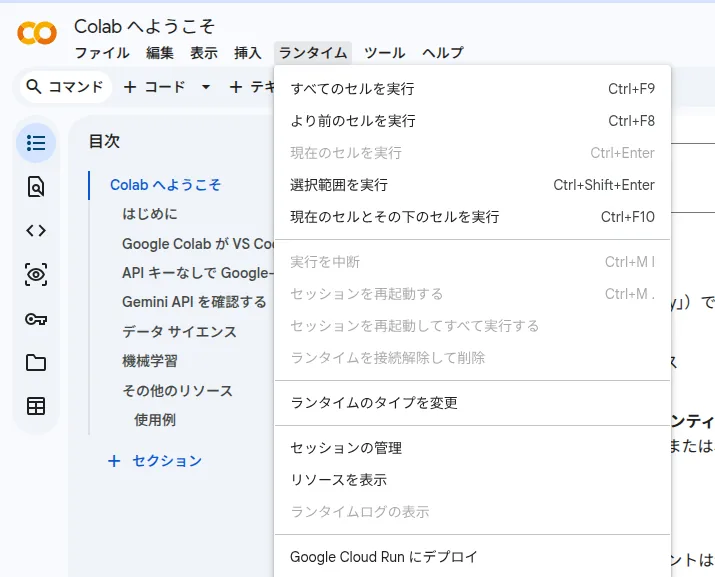Open the コード dropdown arrow
715x577 pixels.
click(206, 87)
